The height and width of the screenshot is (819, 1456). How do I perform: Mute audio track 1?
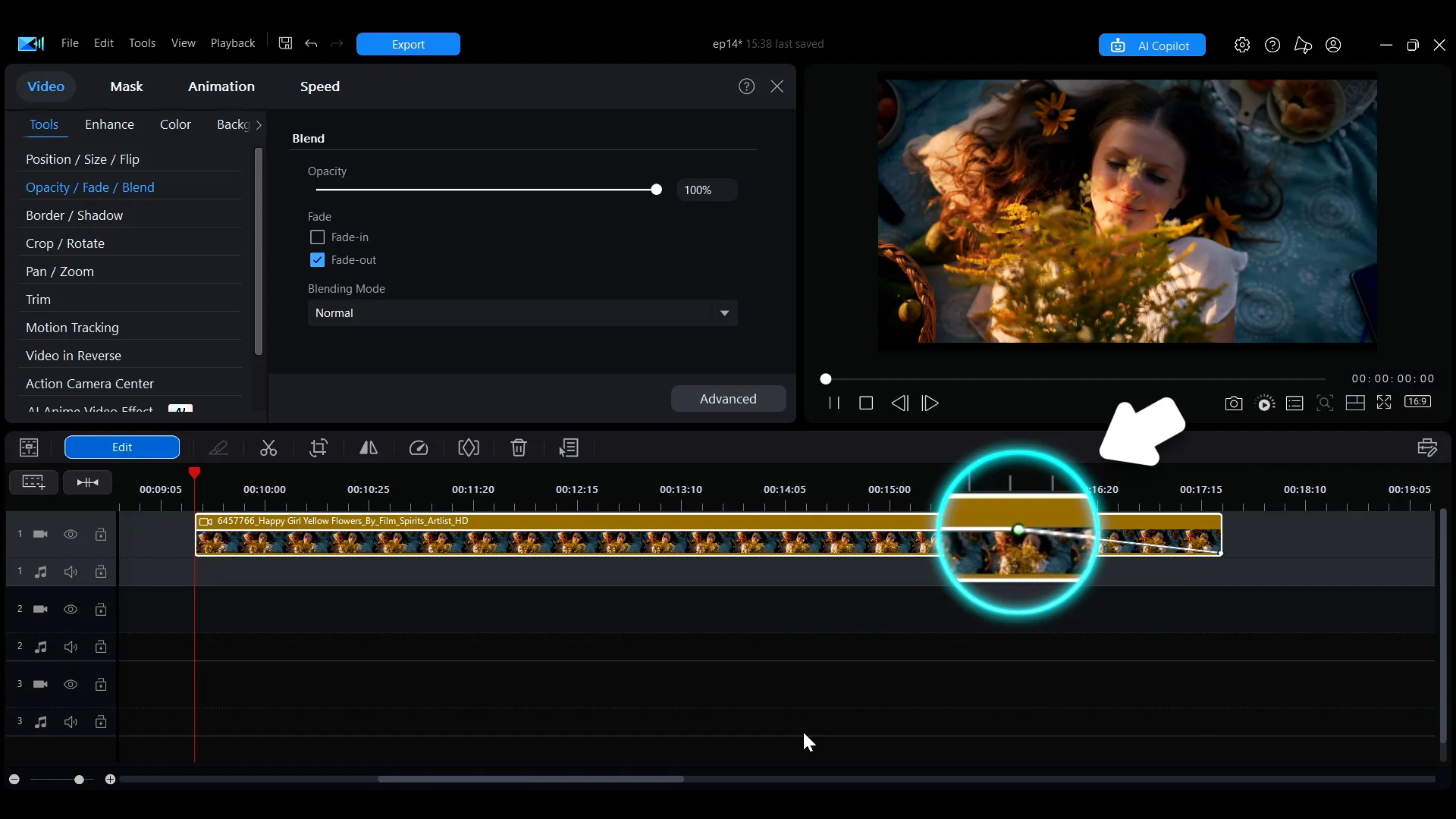click(x=71, y=572)
